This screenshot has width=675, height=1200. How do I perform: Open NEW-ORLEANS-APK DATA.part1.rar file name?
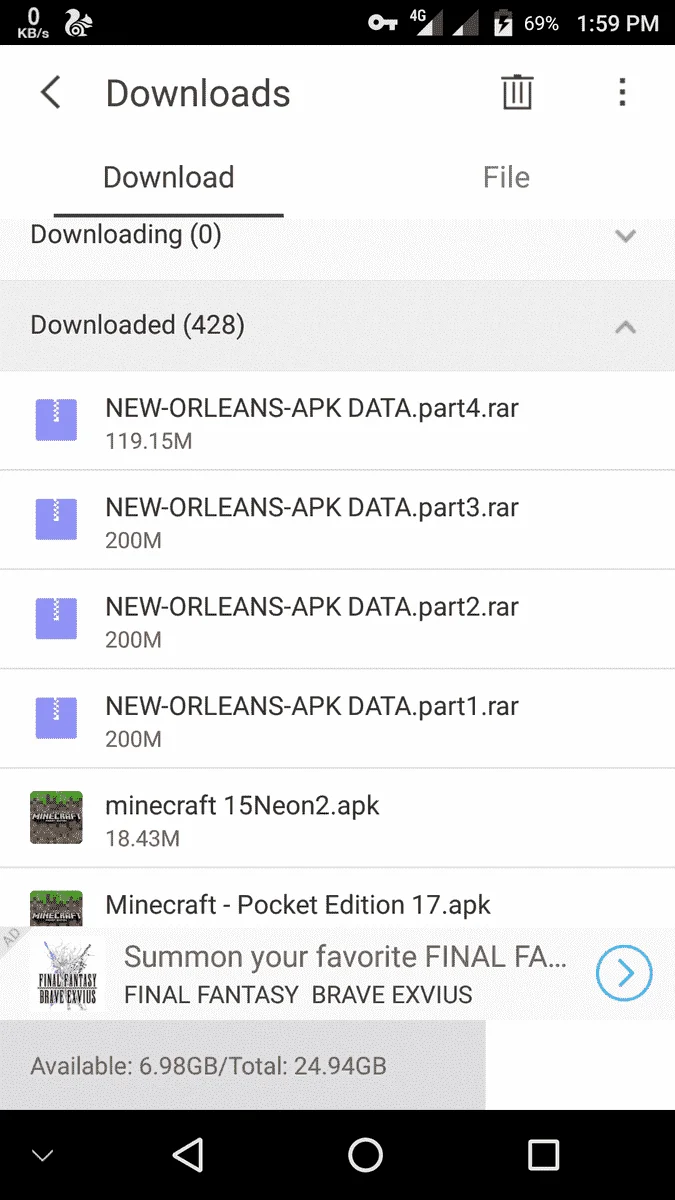coord(312,706)
